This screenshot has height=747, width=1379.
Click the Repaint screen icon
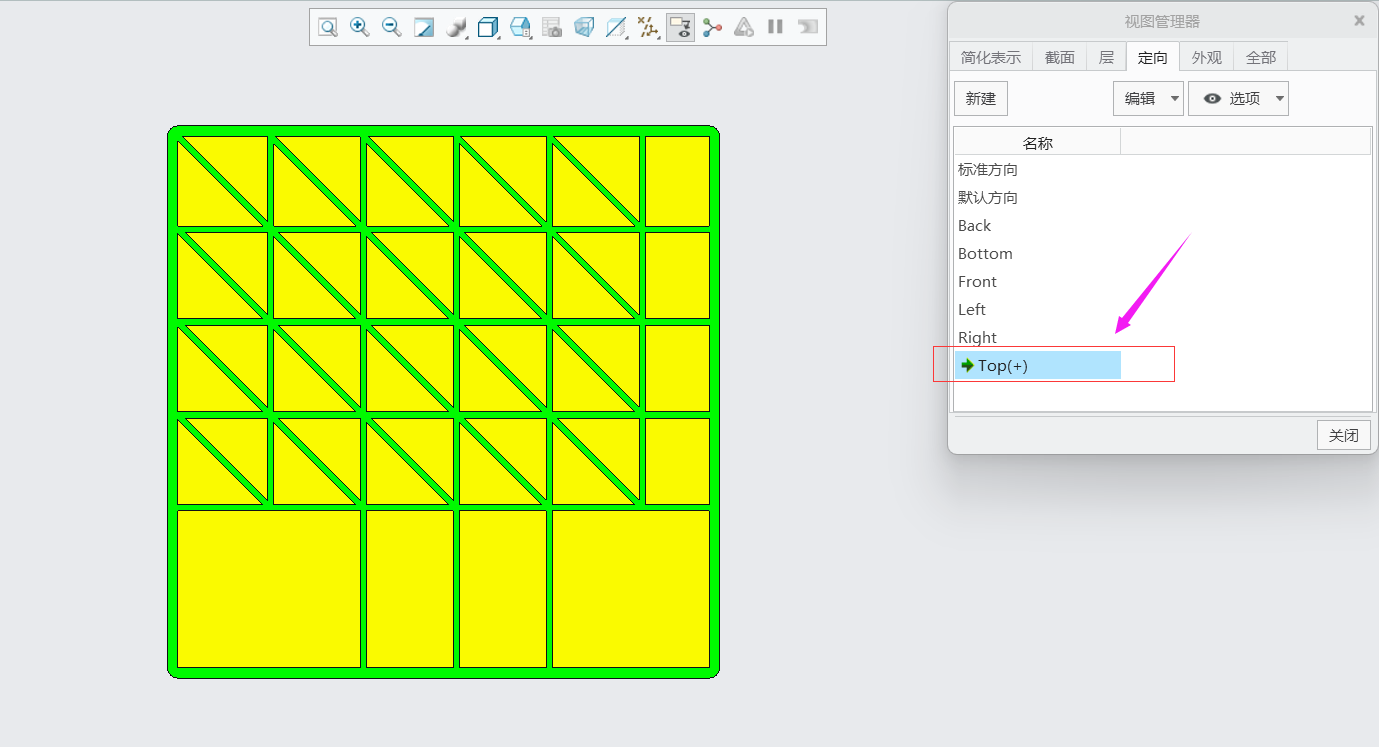424,27
